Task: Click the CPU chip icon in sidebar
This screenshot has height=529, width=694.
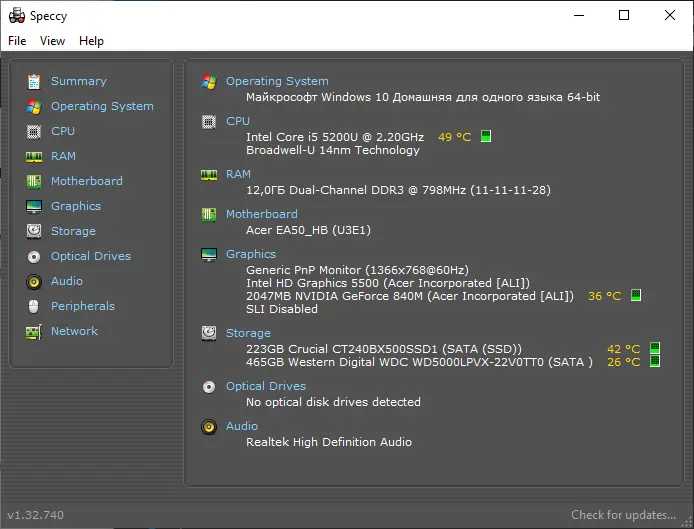Action: pos(34,131)
